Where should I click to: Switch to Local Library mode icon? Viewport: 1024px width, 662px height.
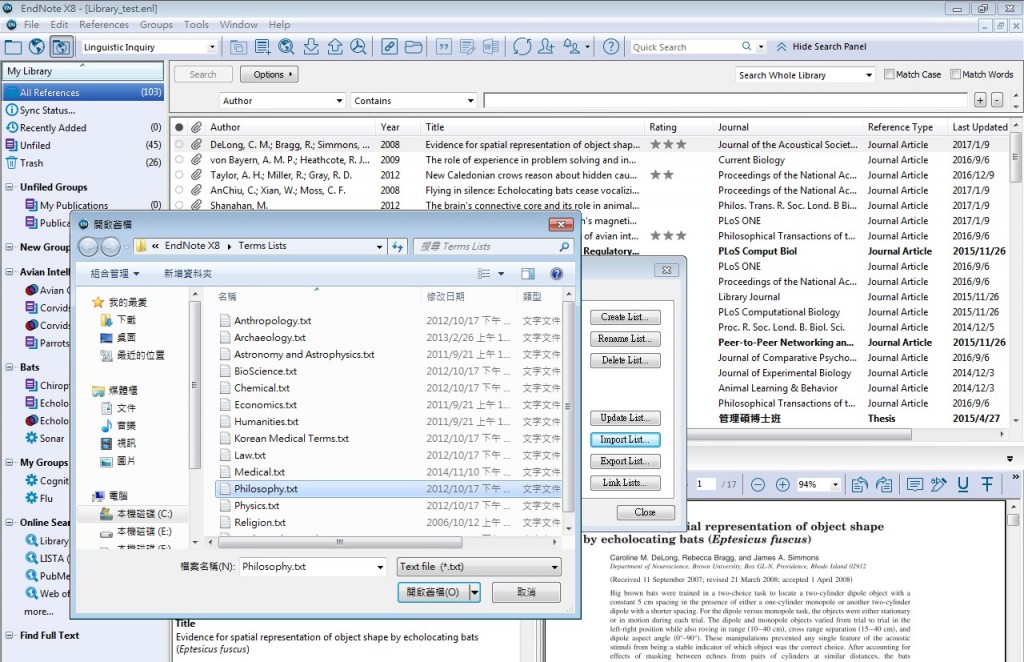[14, 47]
